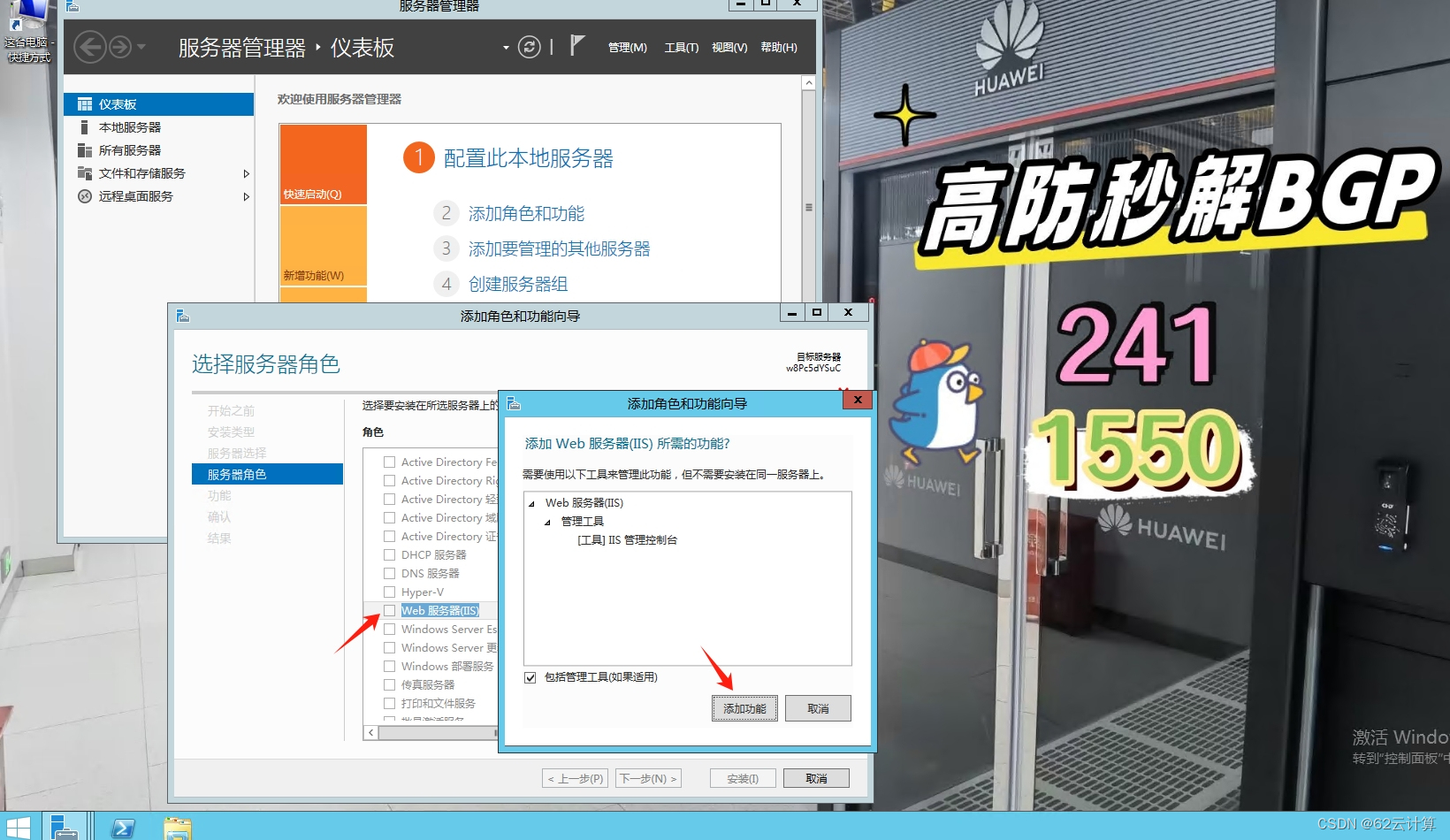This screenshot has height=840, width=1450.
Task: Check the 打印和文件服务 role checkbox
Action: click(389, 703)
